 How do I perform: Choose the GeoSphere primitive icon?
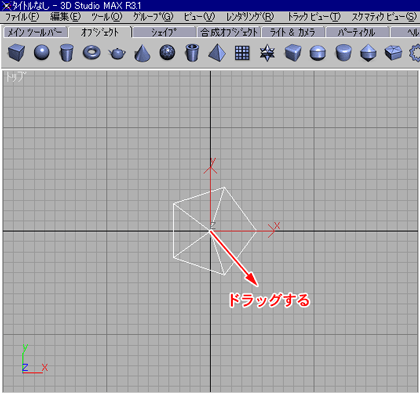[167, 53]
